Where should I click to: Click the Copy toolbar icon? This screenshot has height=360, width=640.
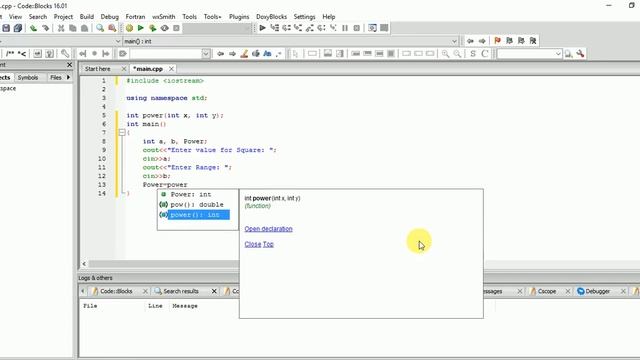click(73, 28)
